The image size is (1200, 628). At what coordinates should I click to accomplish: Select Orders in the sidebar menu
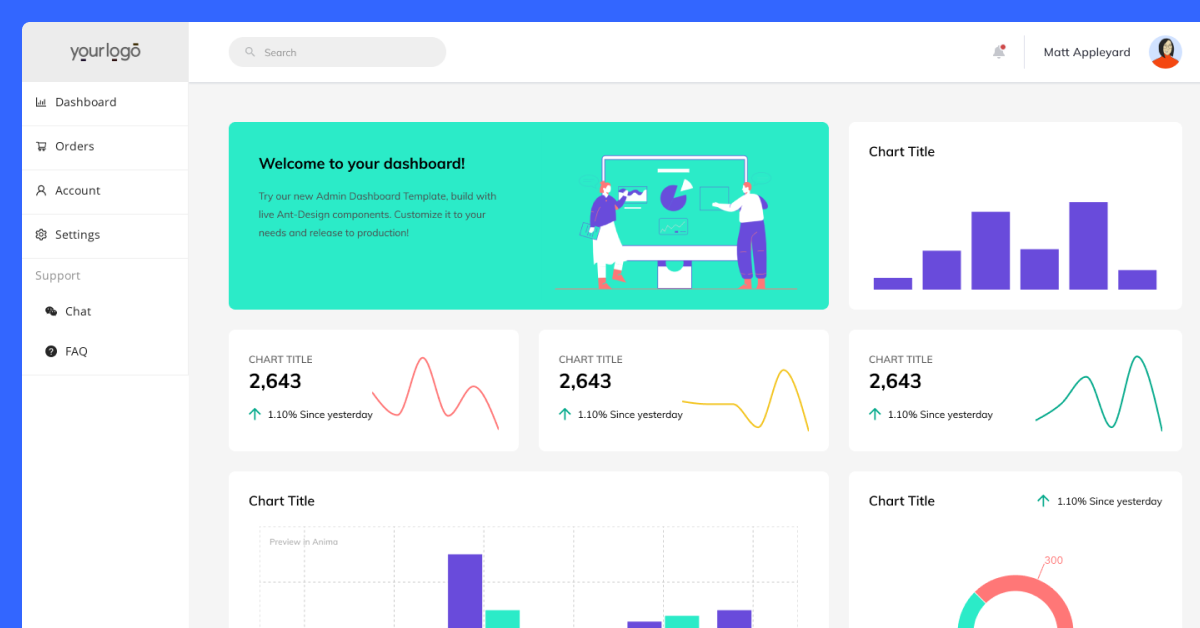74,146
